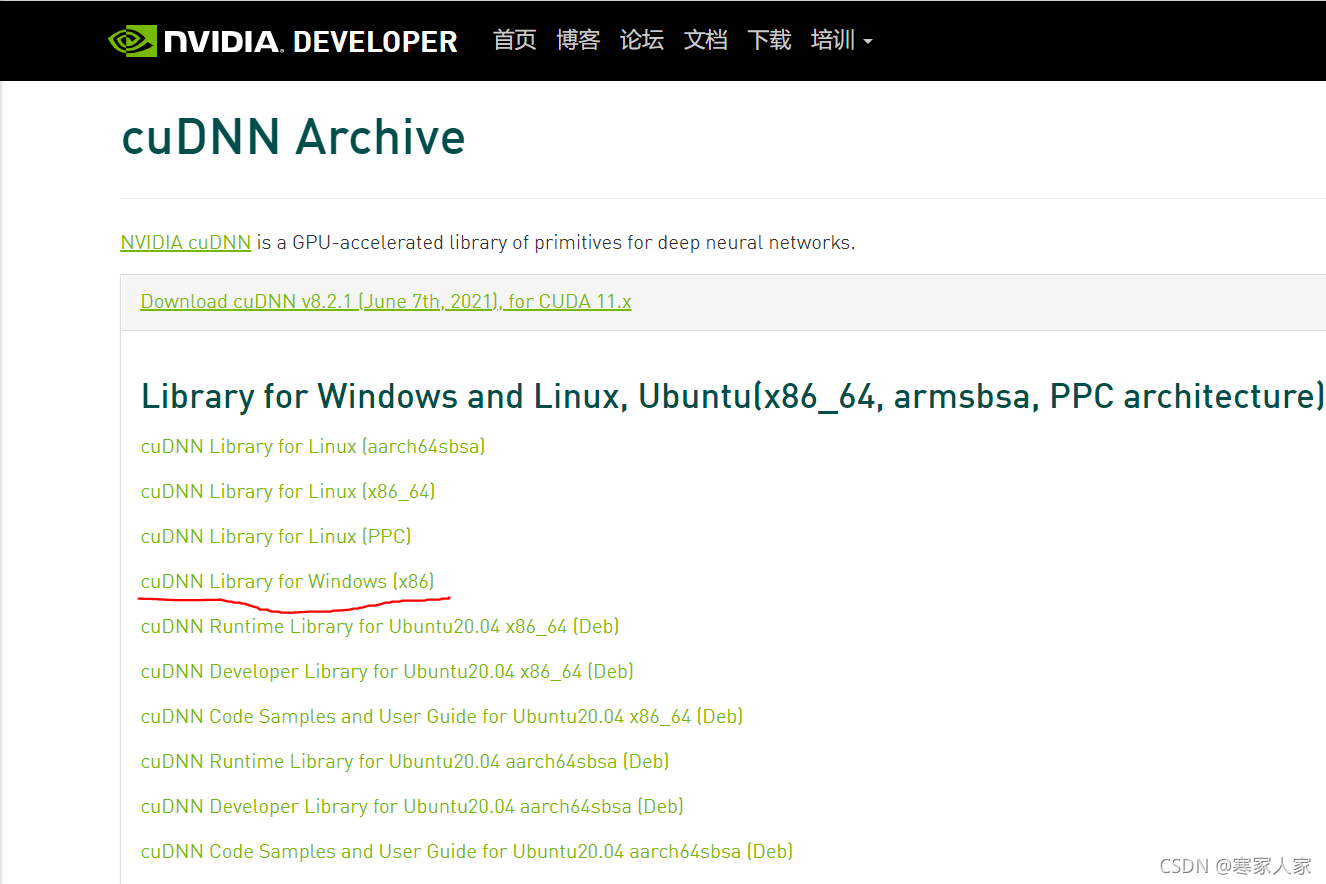The width and height of the screenshot is (1326, 884).
Task: Get Code Samples User Guide Ubuntu20.04 aarch64sbsa
Action: [x=467, y=851]
